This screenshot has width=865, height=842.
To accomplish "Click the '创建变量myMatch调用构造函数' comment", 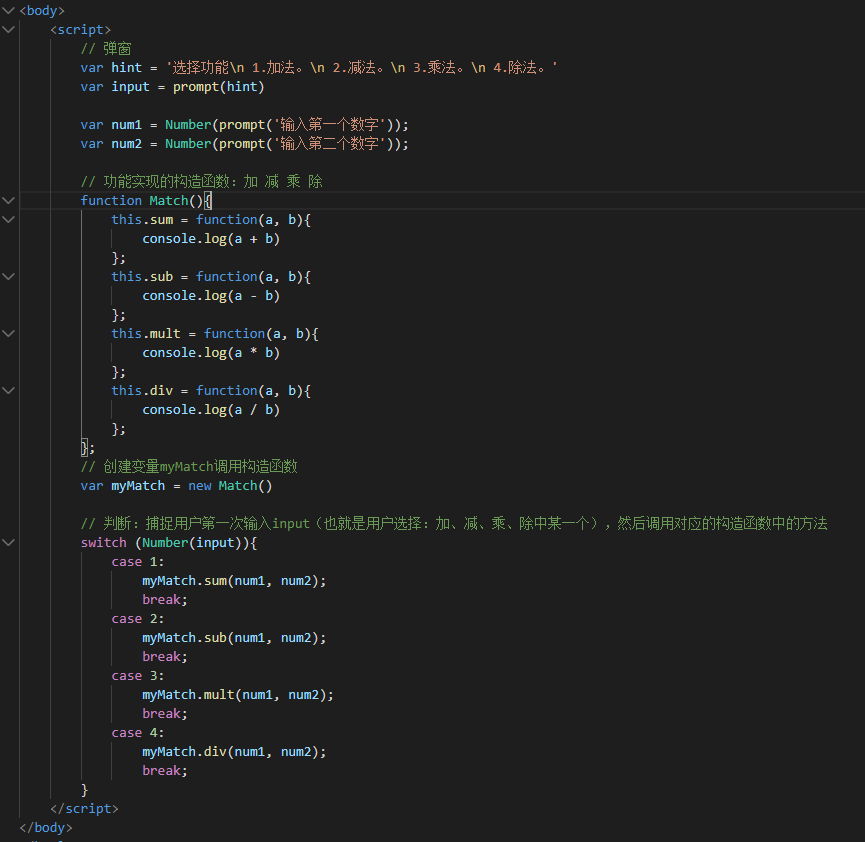I will point(189,467).
